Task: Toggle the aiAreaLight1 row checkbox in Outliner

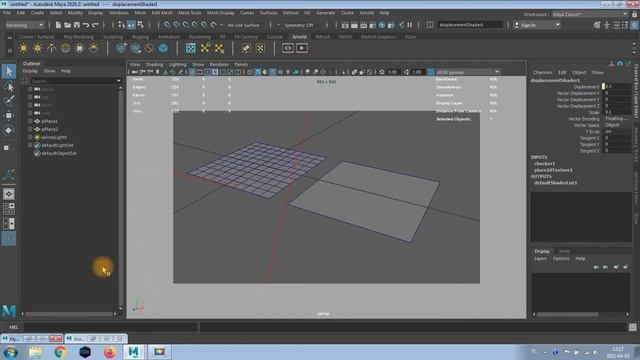Action: pos(30,137)
